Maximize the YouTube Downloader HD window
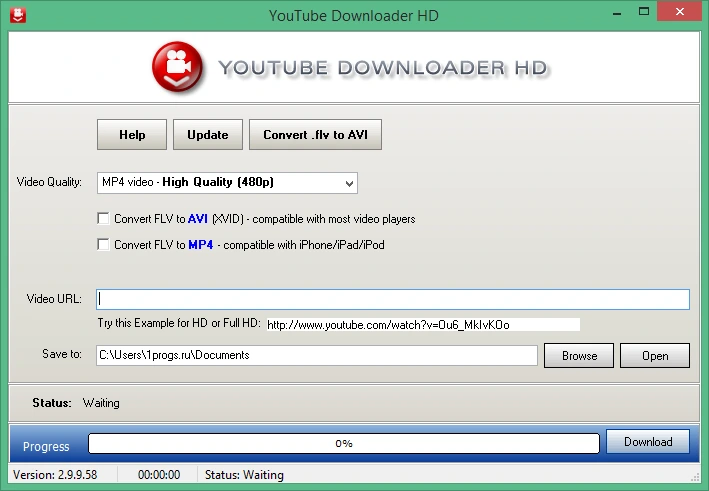709x491 pixels. point(644,12)
